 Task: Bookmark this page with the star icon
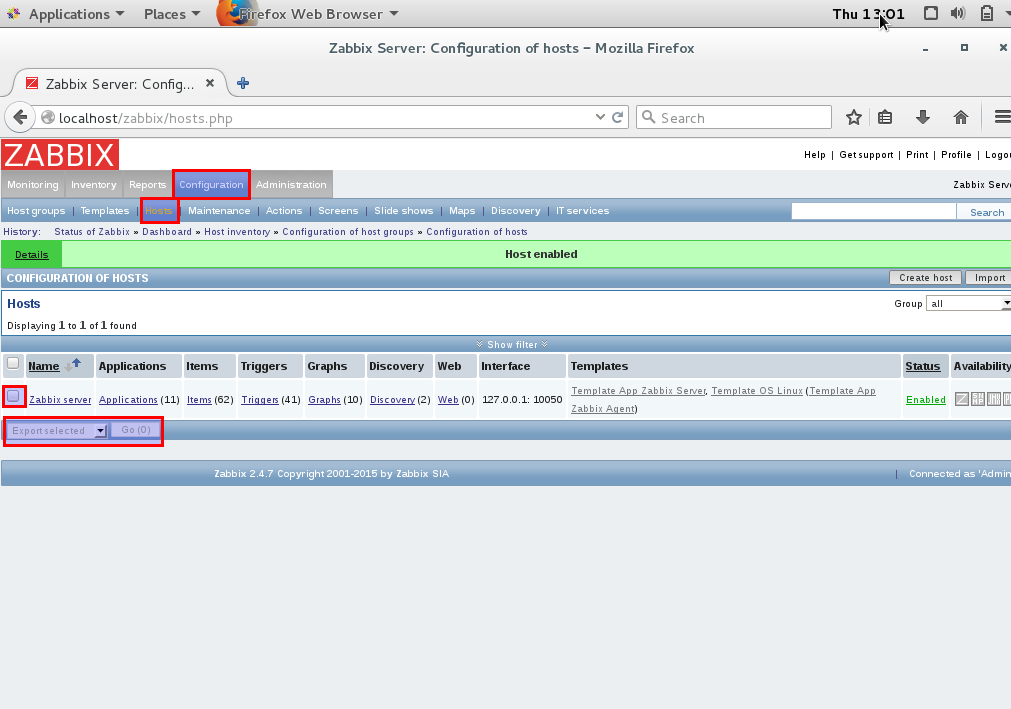tap(854, 117)
